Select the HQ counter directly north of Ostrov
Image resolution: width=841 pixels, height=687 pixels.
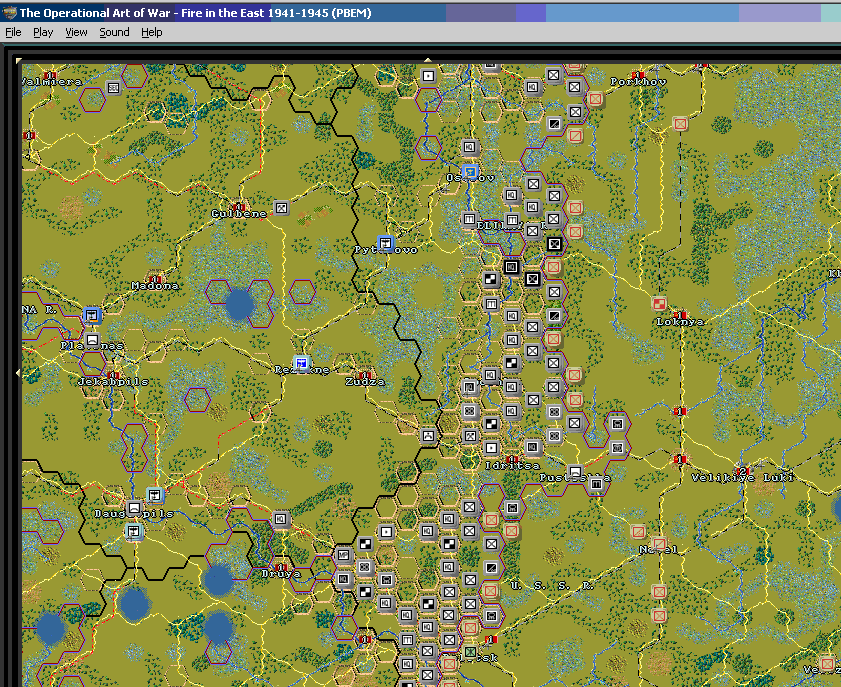(x=470, y=147)
